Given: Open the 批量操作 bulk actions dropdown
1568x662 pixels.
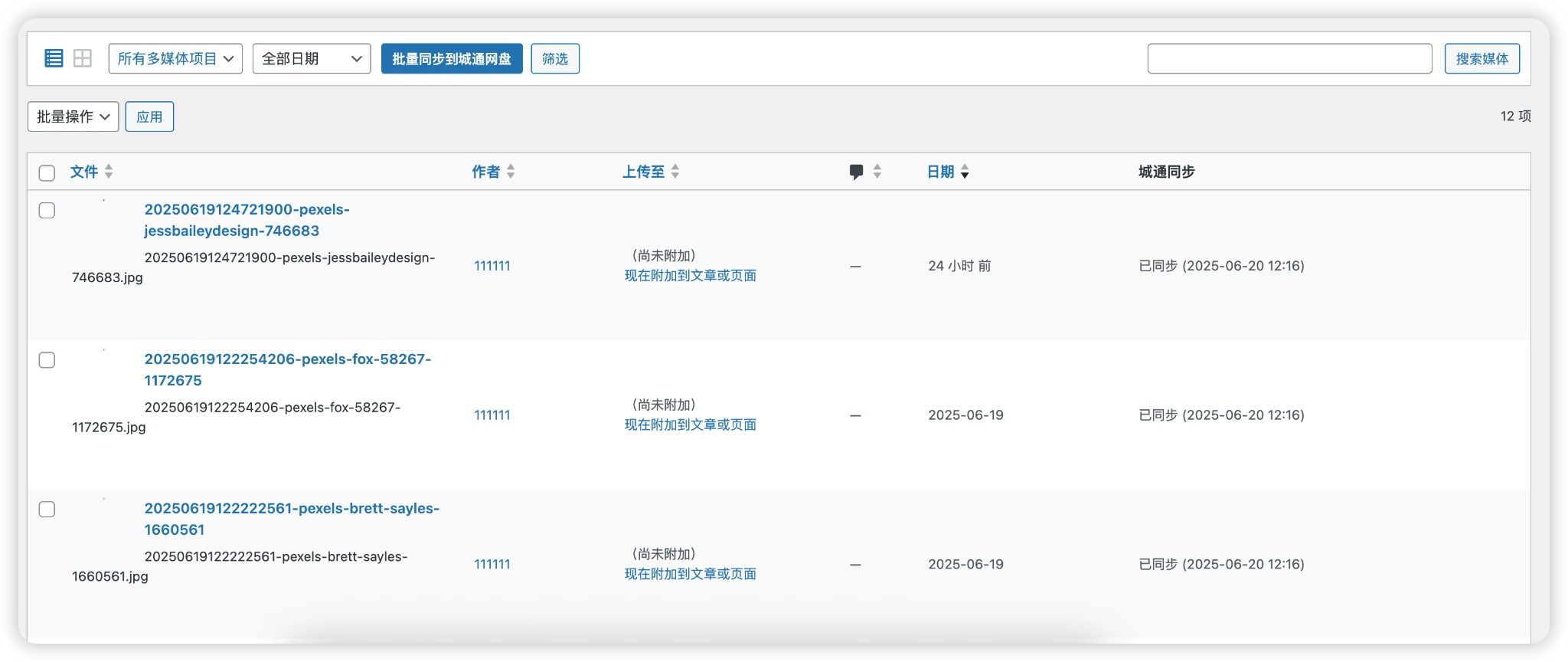Looking at the screenshot, I should point(73,116).
